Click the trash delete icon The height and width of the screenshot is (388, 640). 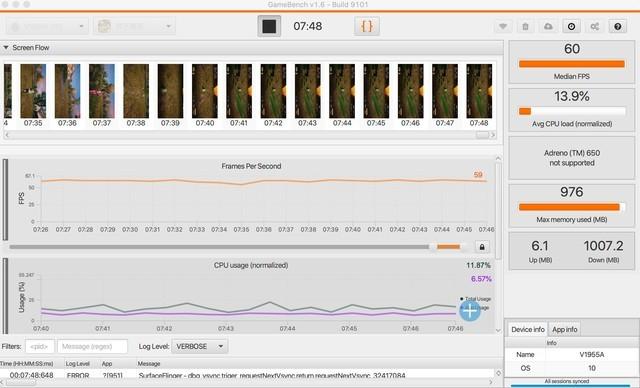(525, 27)
